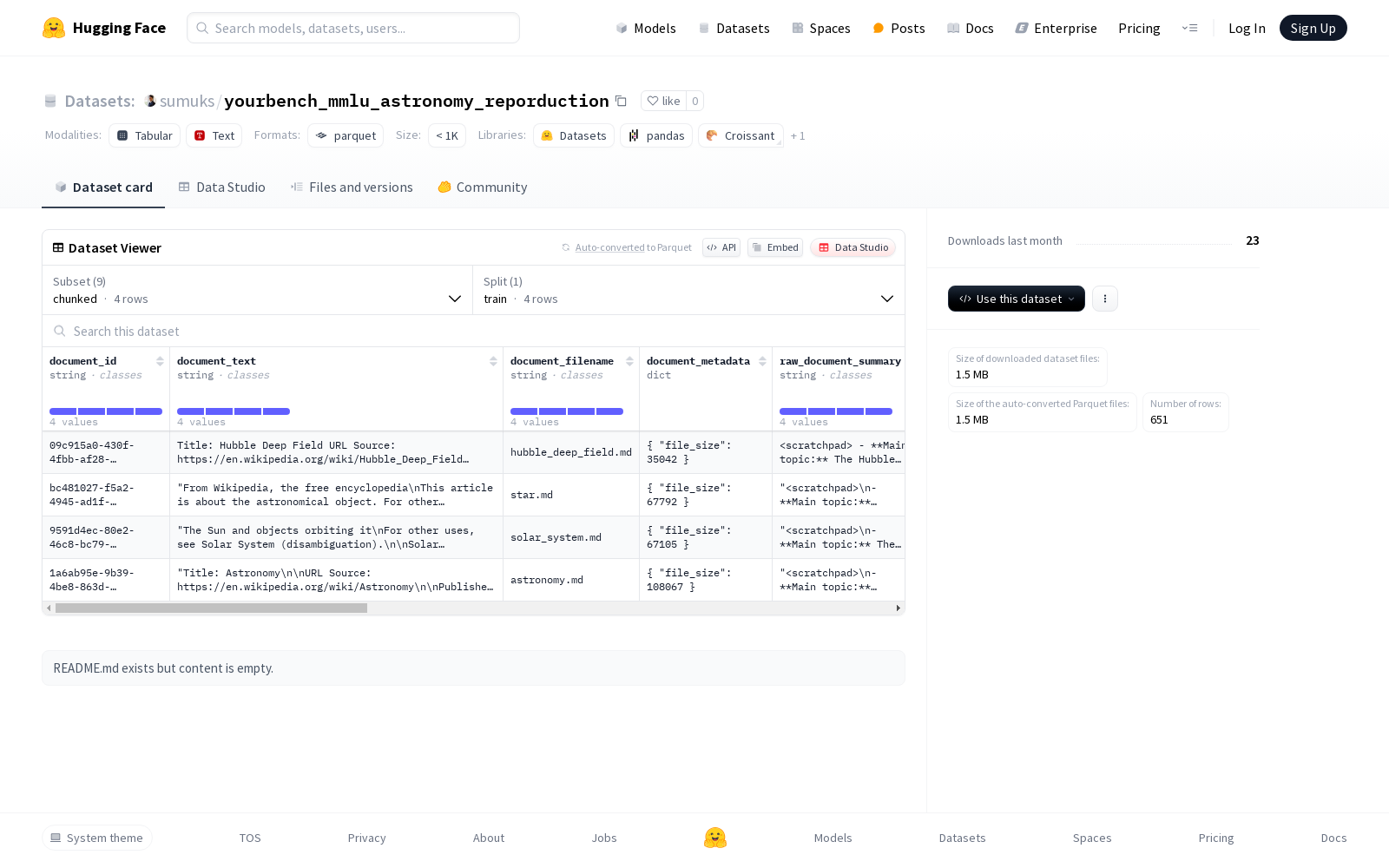Sort the document_filename column
1389x868 pixels.
click(x=629, y=361)
